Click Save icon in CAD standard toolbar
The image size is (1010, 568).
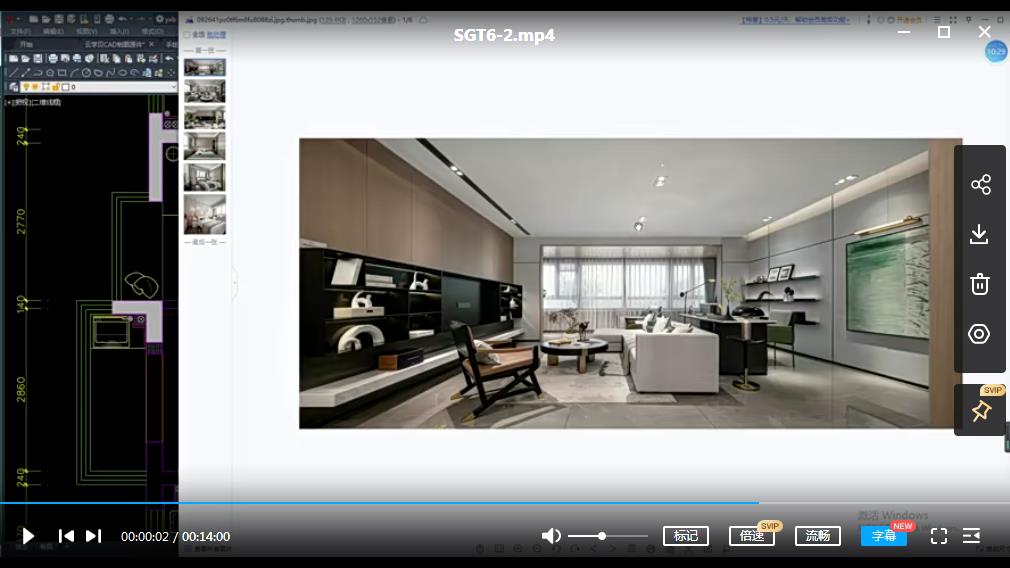pyautogui.click(x=38, y=59)
